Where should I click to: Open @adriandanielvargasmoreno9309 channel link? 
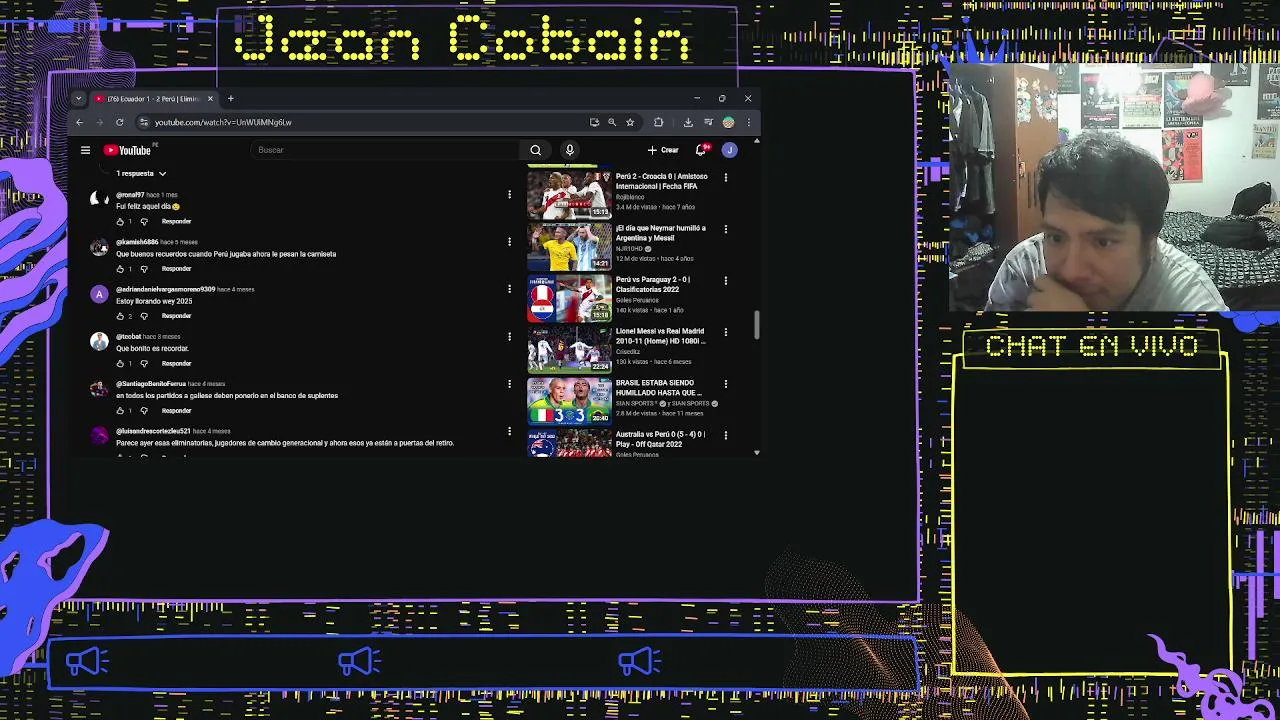pyautogui.click(x=165, y=289)
